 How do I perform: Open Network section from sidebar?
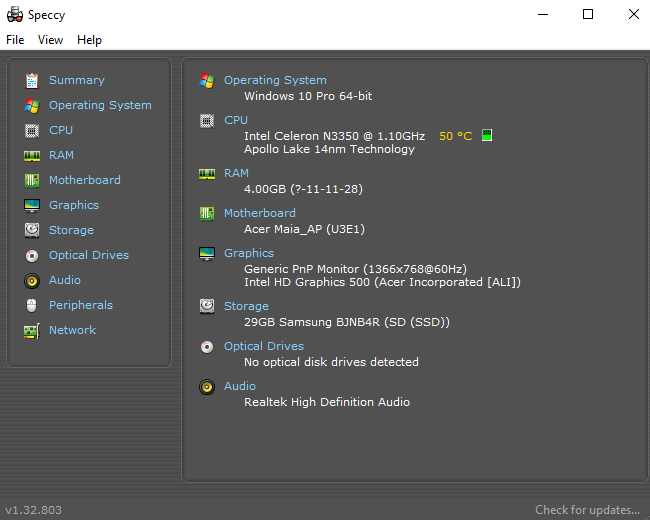pos(72,330)
